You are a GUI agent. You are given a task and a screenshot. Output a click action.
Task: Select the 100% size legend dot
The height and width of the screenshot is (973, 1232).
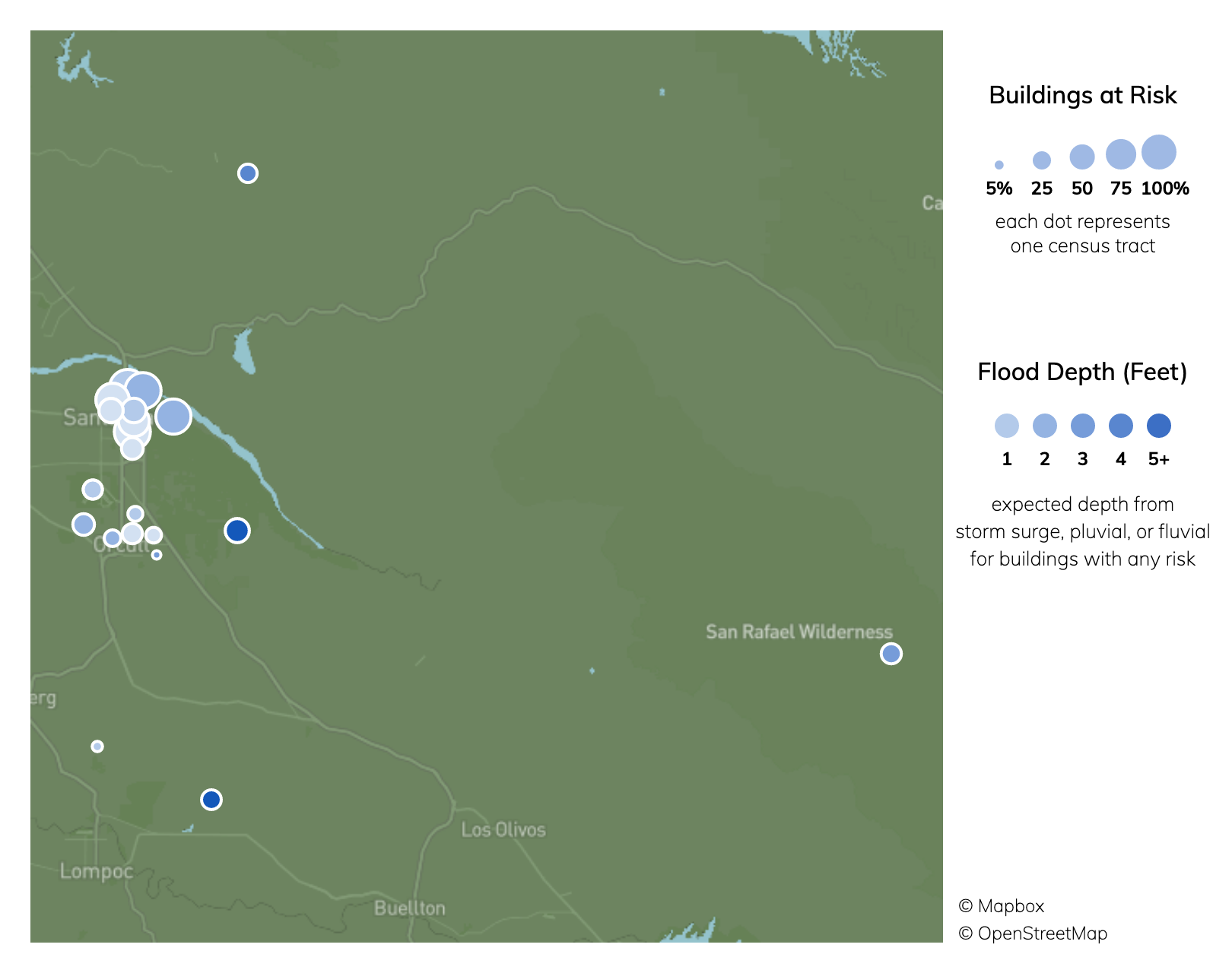click(1159, 152)
